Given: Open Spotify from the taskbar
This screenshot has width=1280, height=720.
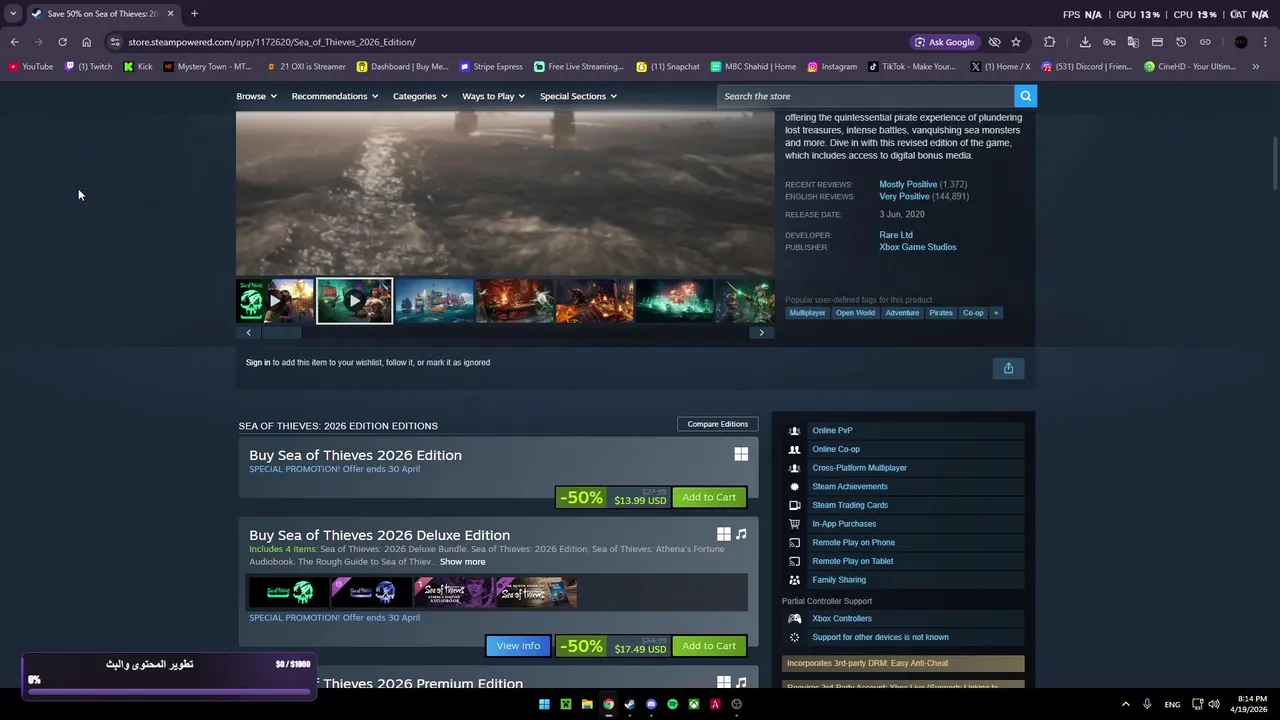Looking at the screenshot, I should click(672, 704).
